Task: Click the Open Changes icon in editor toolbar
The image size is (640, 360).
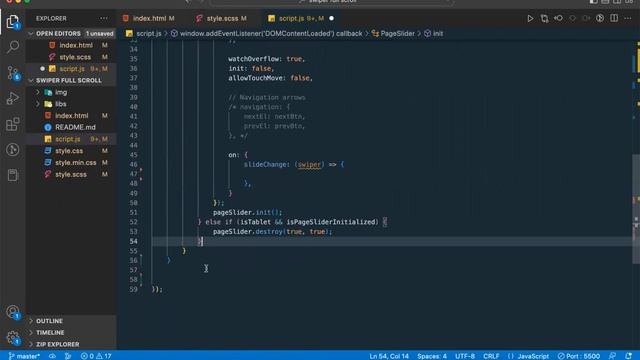Action: click(544, 18)
